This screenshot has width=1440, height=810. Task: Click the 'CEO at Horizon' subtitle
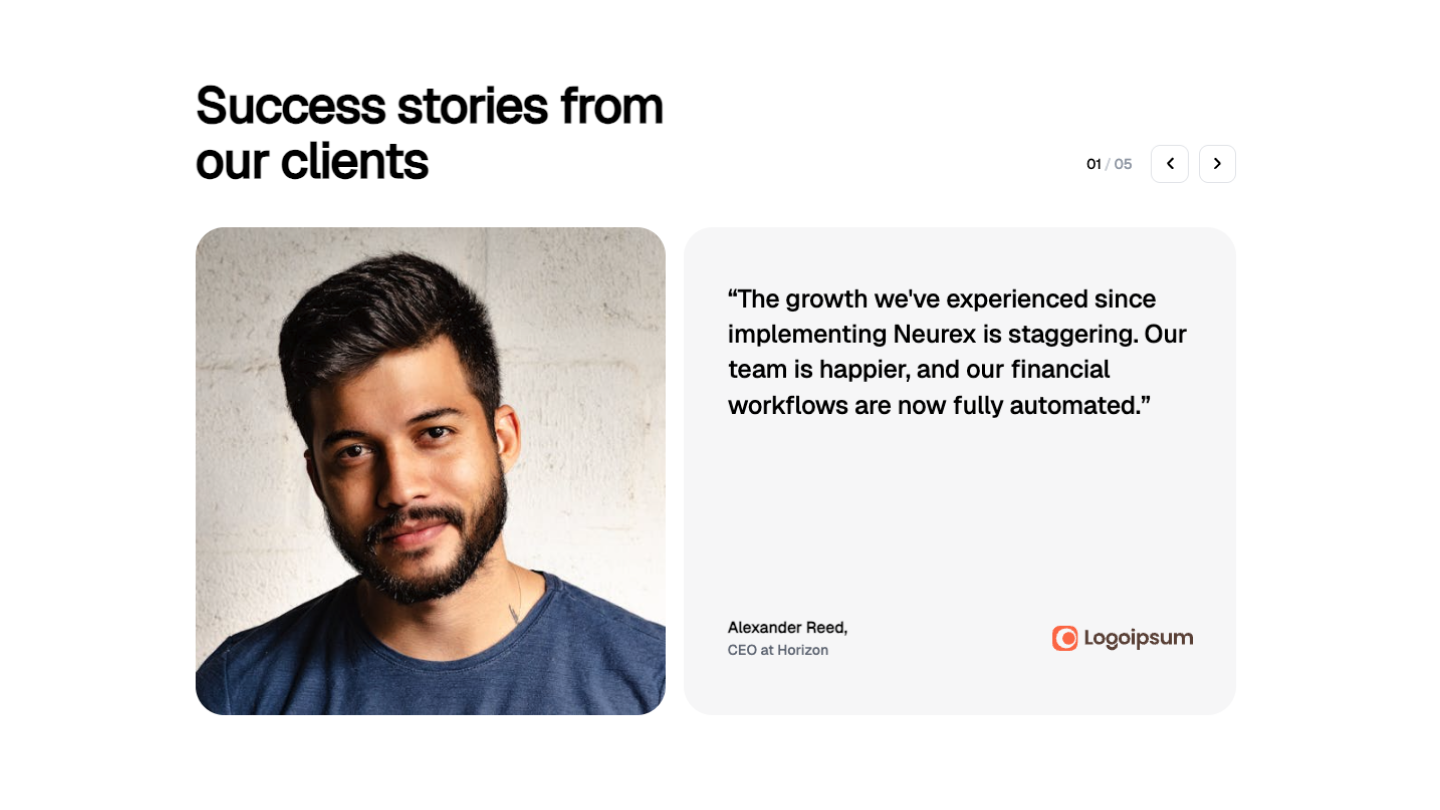click(778, 650)
